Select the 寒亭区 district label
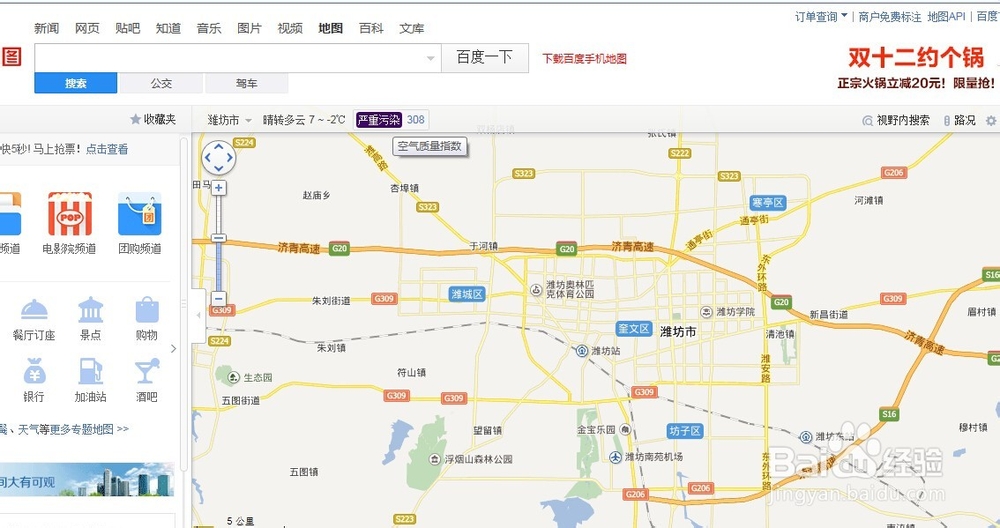 click(768, 203)
